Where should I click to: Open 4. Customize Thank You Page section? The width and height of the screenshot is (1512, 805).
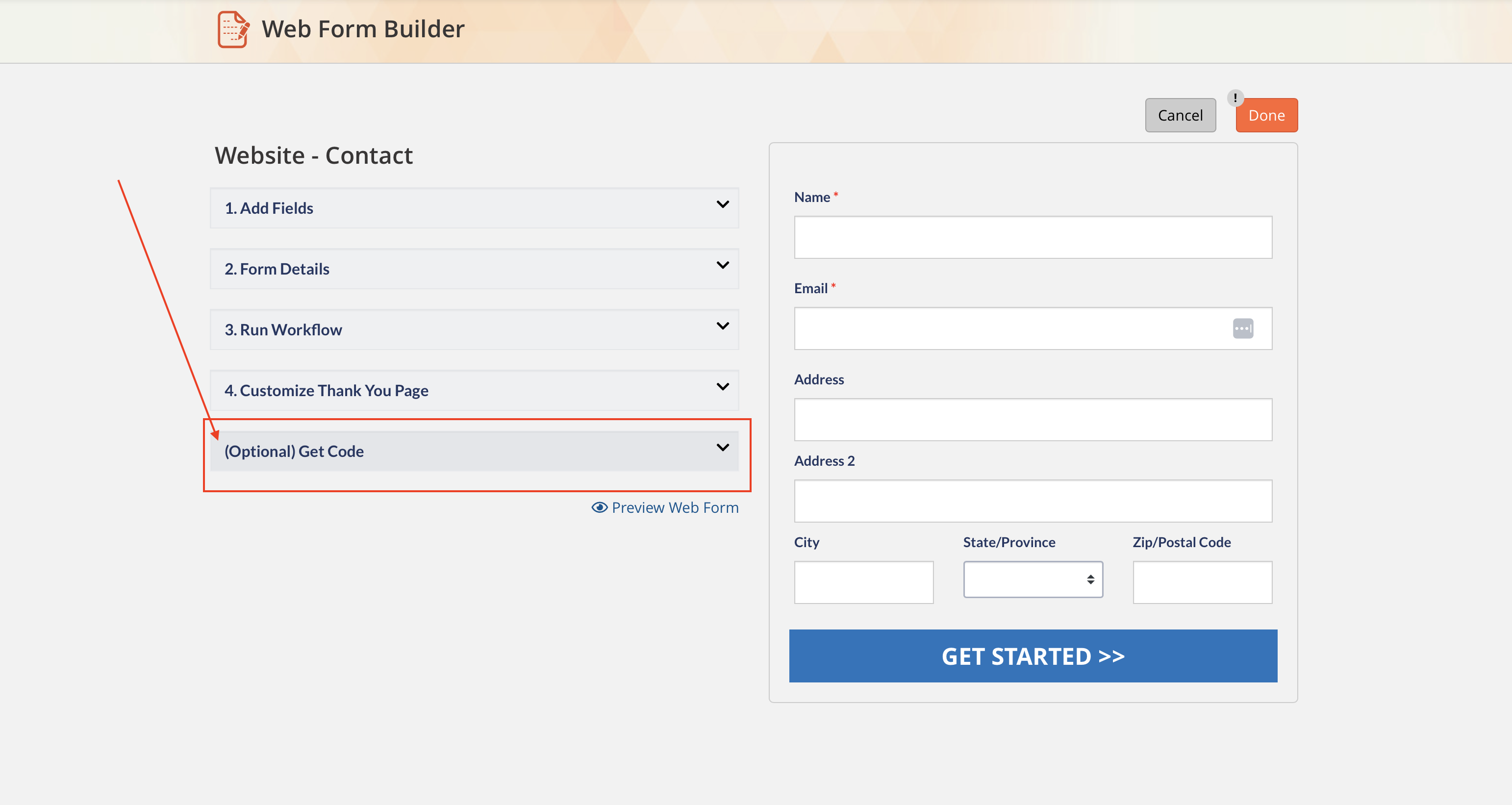click(474, 390)
